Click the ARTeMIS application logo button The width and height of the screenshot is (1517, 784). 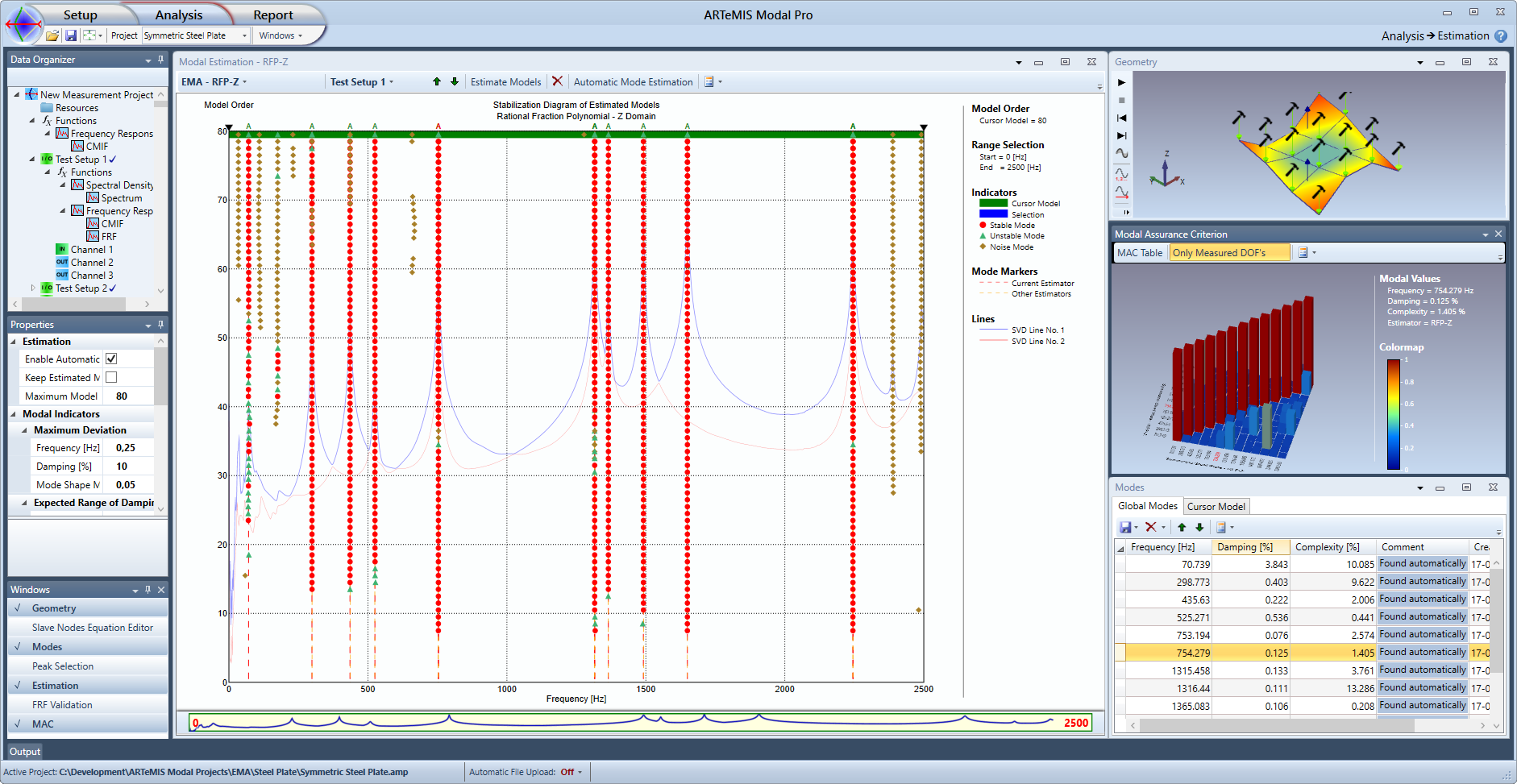pyautogui.click(x=23, y=23)
